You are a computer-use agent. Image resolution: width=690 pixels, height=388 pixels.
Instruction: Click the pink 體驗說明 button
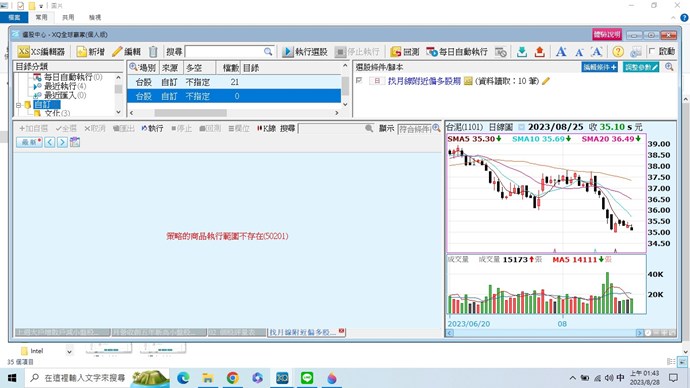point(607,34)
